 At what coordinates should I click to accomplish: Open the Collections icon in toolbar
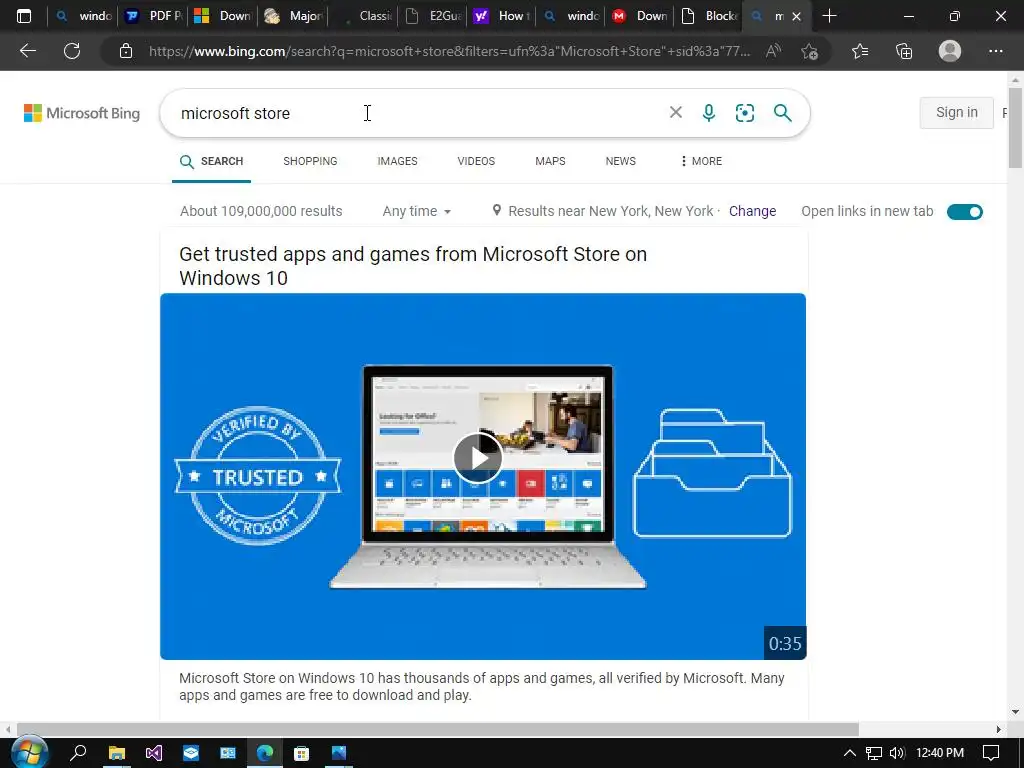pos(904,51)
